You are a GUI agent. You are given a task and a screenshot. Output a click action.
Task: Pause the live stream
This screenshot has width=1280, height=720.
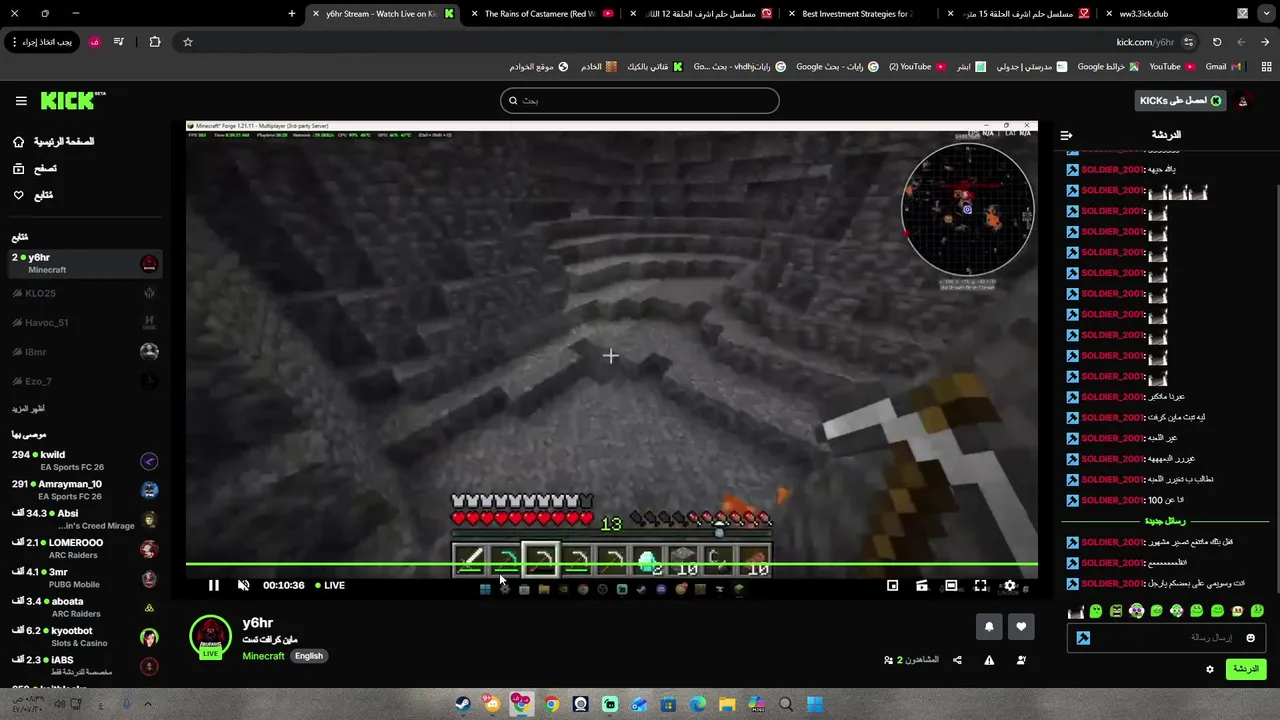pyautogui.click(x=214, y=585)
